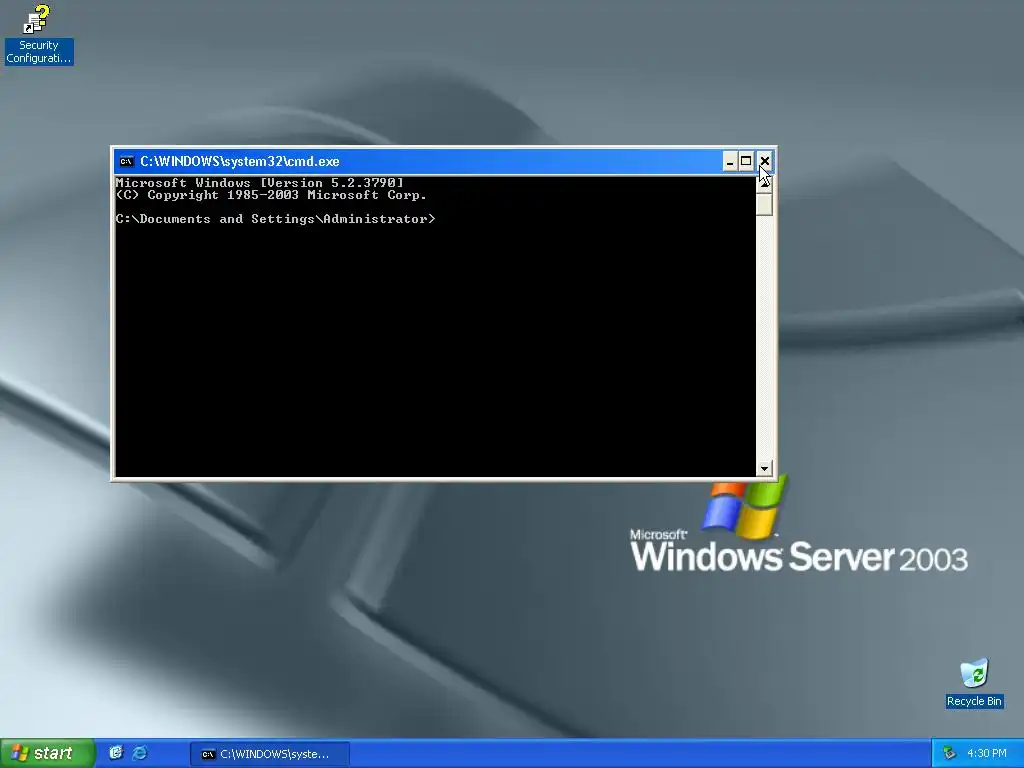Click the 'Microsoft Windows [Version 5.2.3790]' line
Screen dimensions: 1024x768
[x=260, y=183]
